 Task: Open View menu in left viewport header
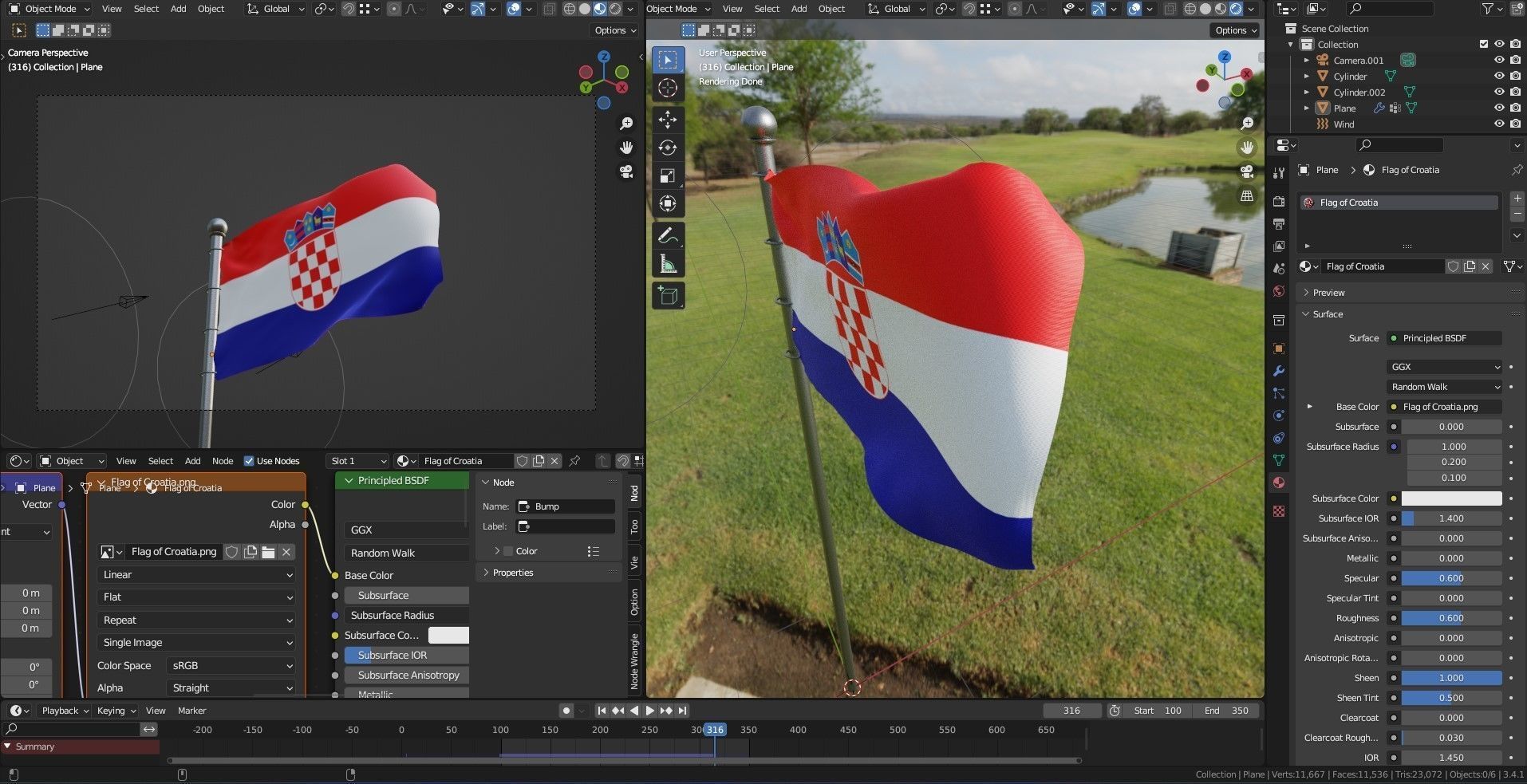112,9
